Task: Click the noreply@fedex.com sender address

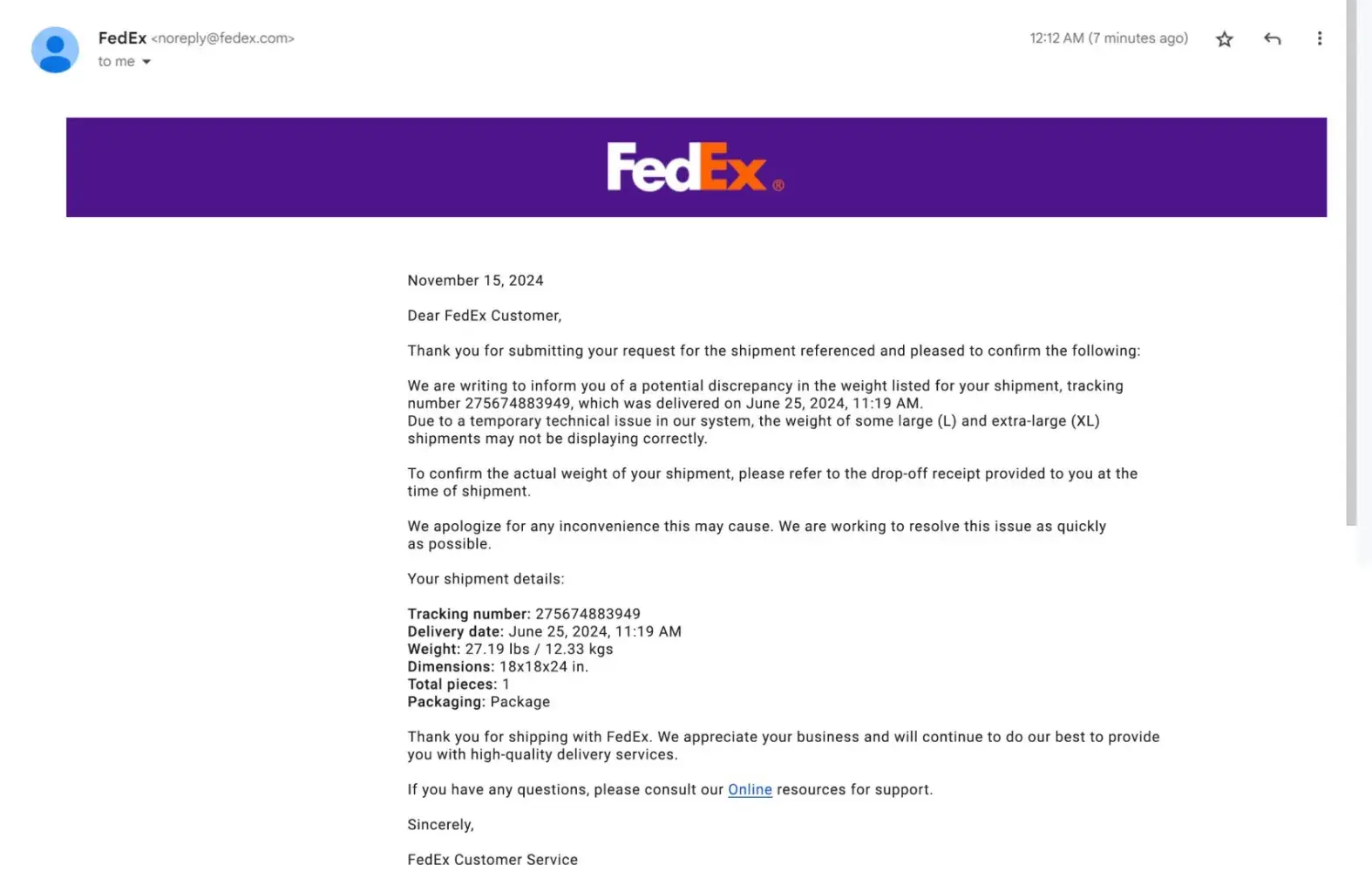Action: (223, 38)
